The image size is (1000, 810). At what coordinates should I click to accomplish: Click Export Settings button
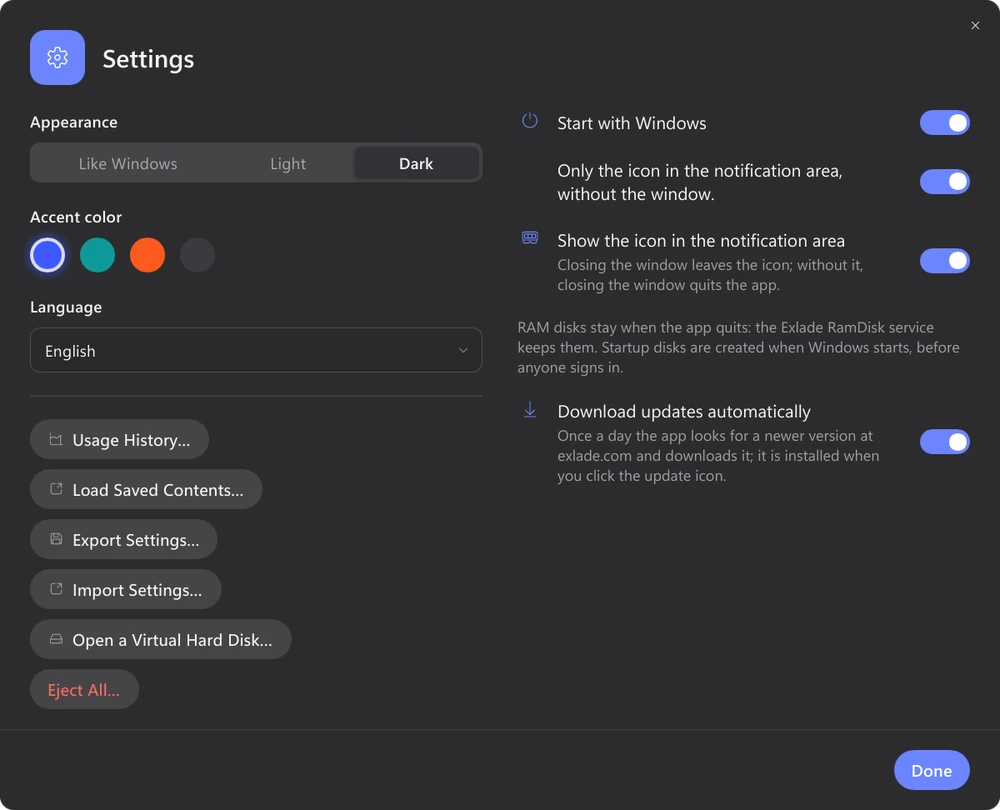click(x=124, y=539)
